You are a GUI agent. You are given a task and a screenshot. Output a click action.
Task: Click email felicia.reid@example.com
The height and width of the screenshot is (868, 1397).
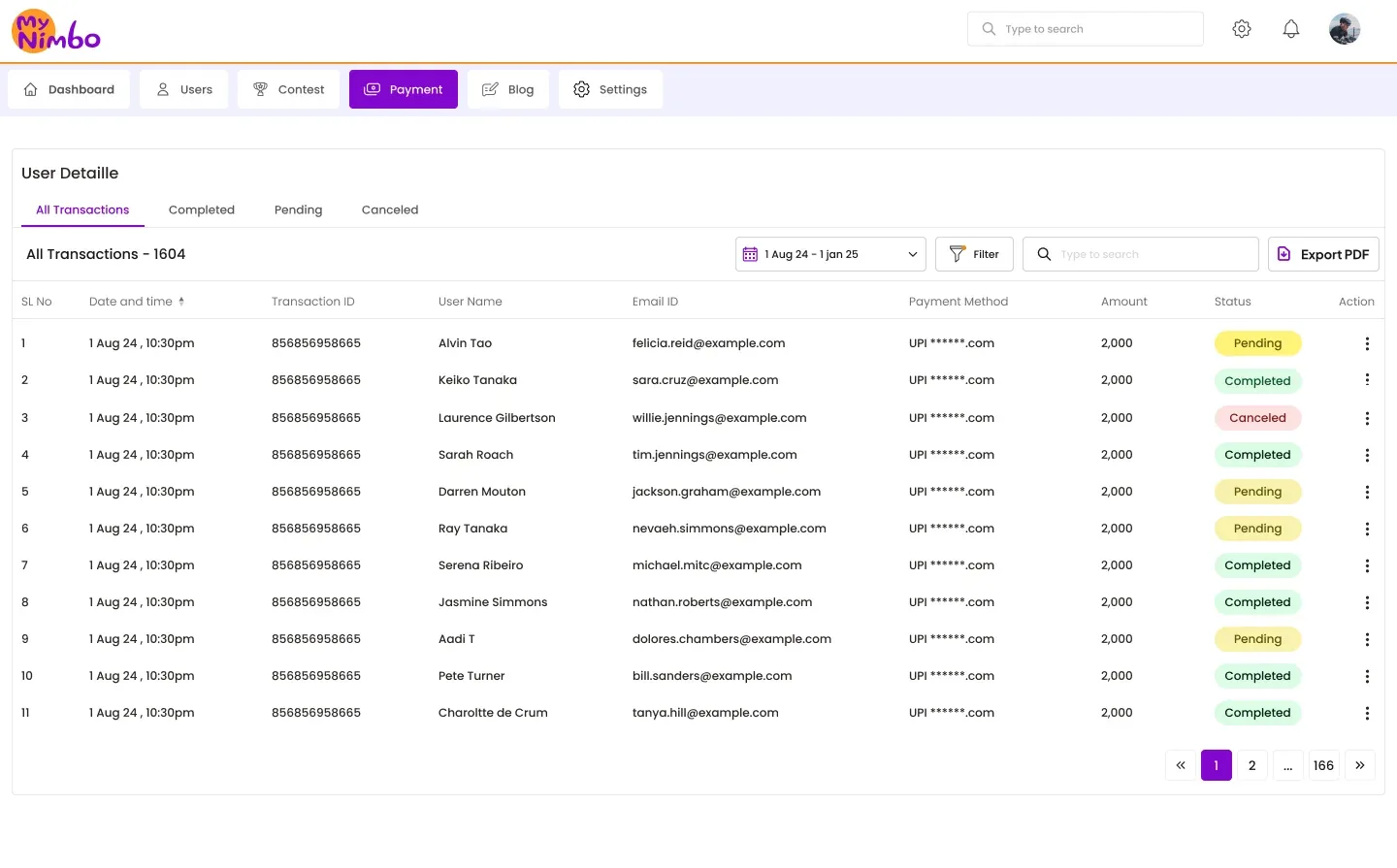coord(709,343)
